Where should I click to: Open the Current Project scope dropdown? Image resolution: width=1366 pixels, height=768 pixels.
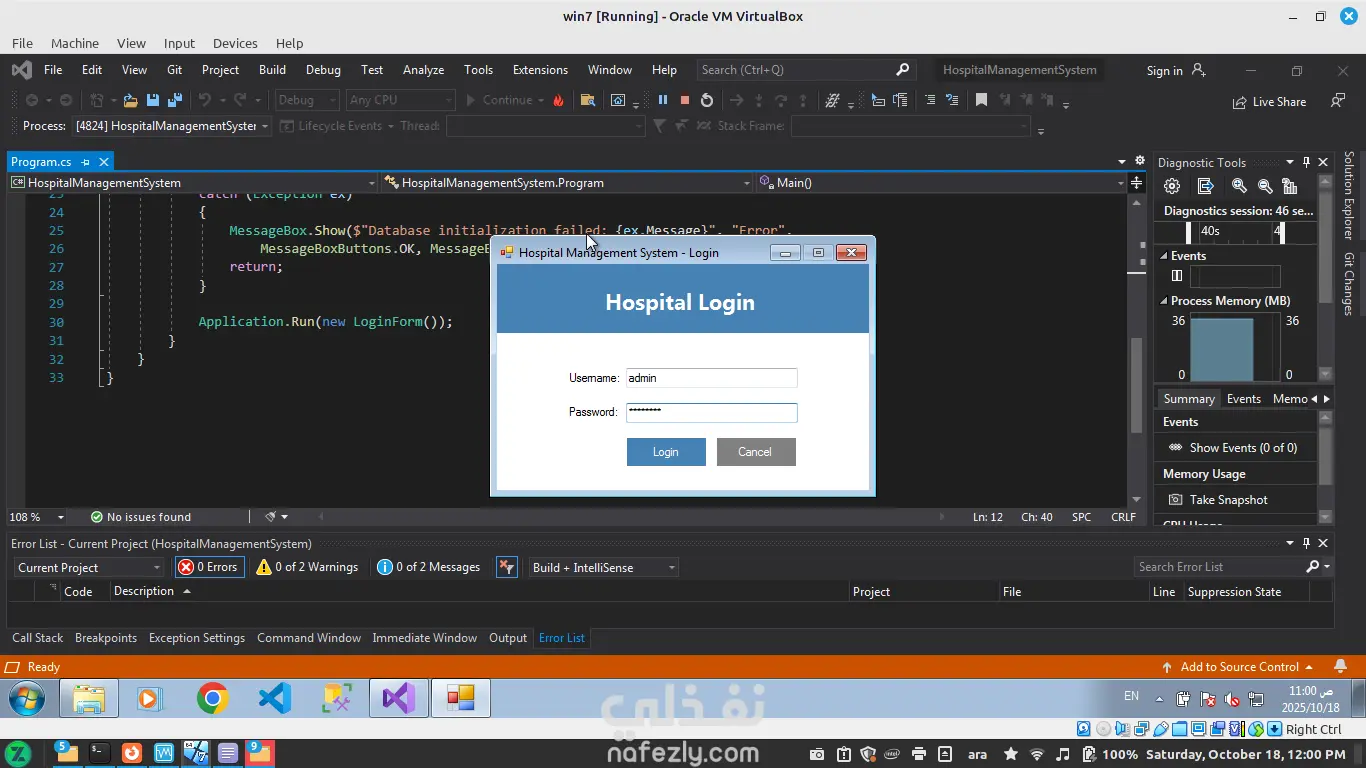pos(88,568)
